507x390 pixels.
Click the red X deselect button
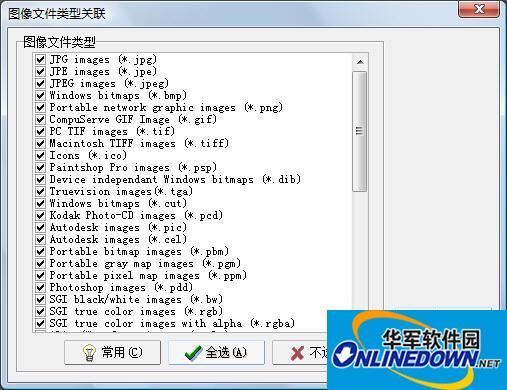tap(300, 352)
